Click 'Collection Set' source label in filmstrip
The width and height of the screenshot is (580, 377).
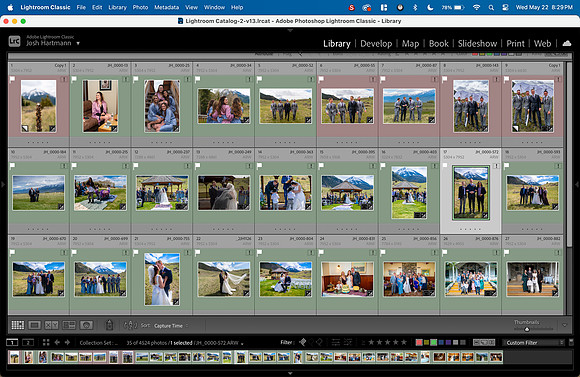coord(99,343)
